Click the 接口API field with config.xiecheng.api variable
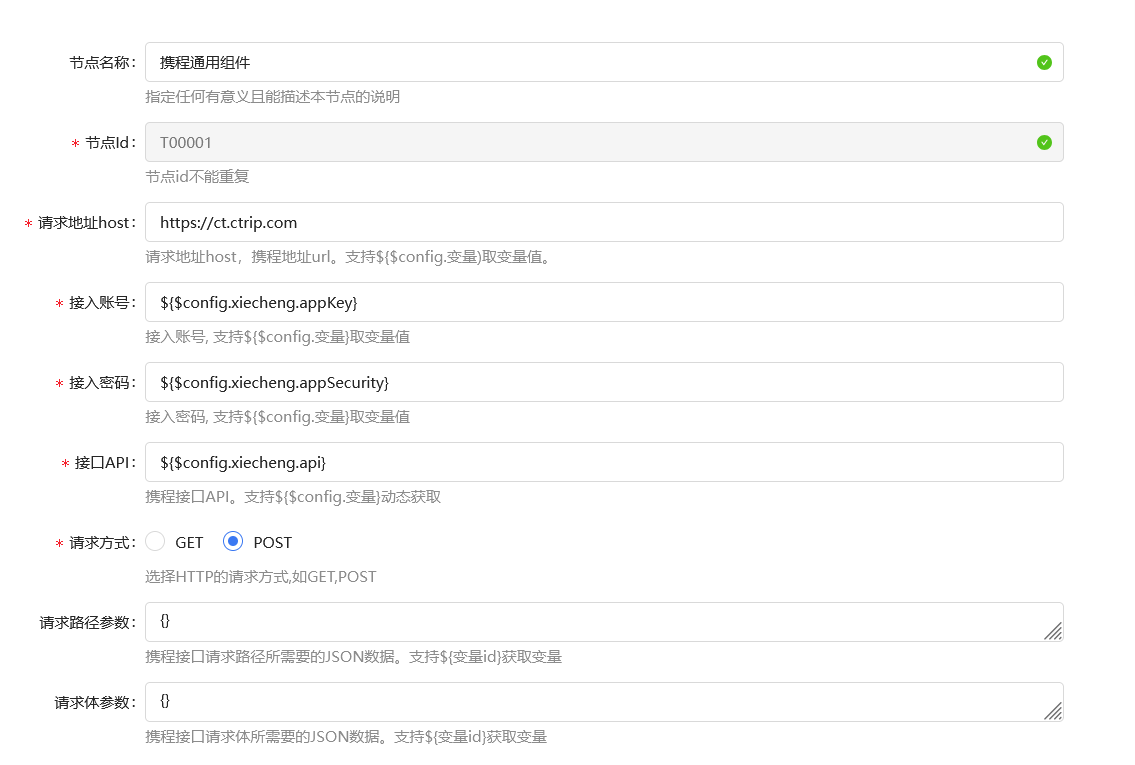The width and height of the screenshot is (1135, 765). (600, 462)
